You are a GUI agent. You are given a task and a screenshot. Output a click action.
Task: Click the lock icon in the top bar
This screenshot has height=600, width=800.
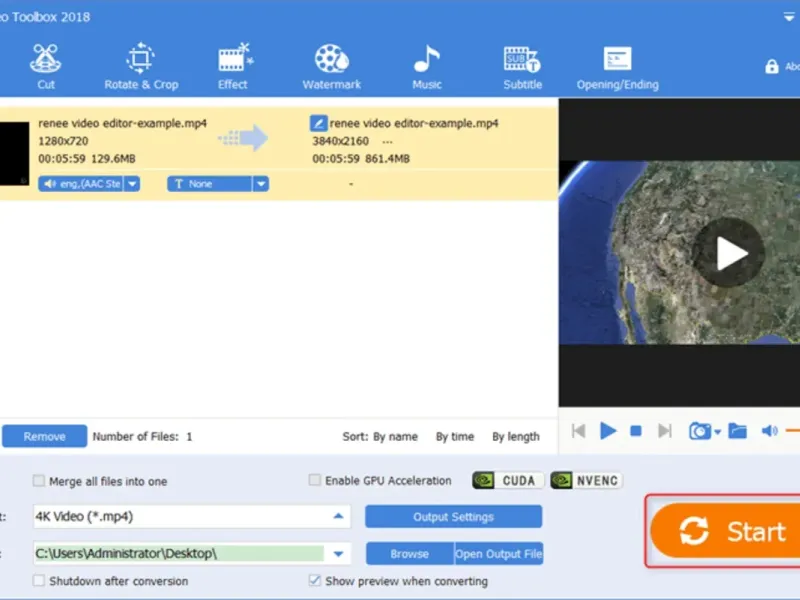pos(771,66)
